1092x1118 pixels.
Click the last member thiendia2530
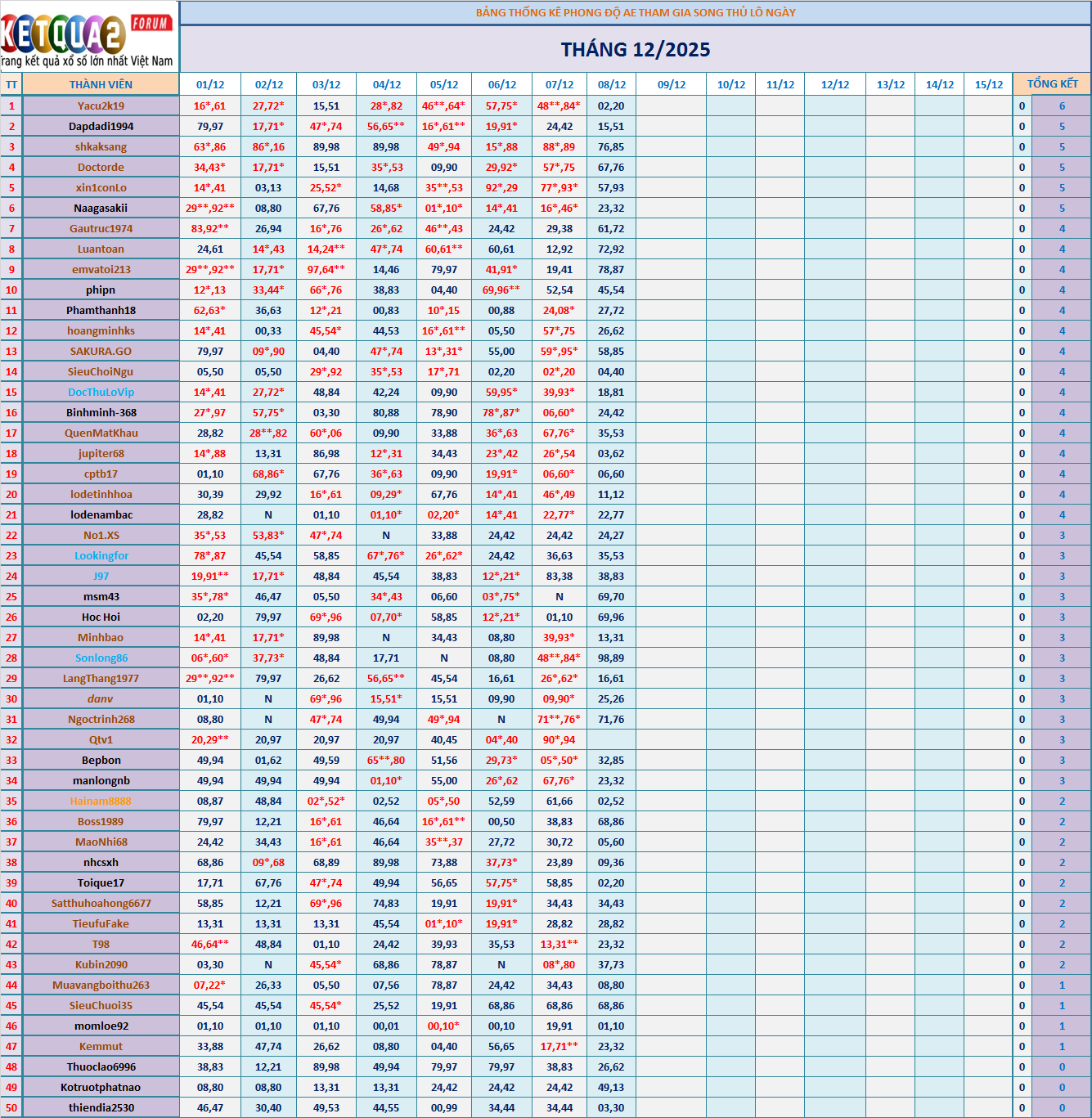101,1107
